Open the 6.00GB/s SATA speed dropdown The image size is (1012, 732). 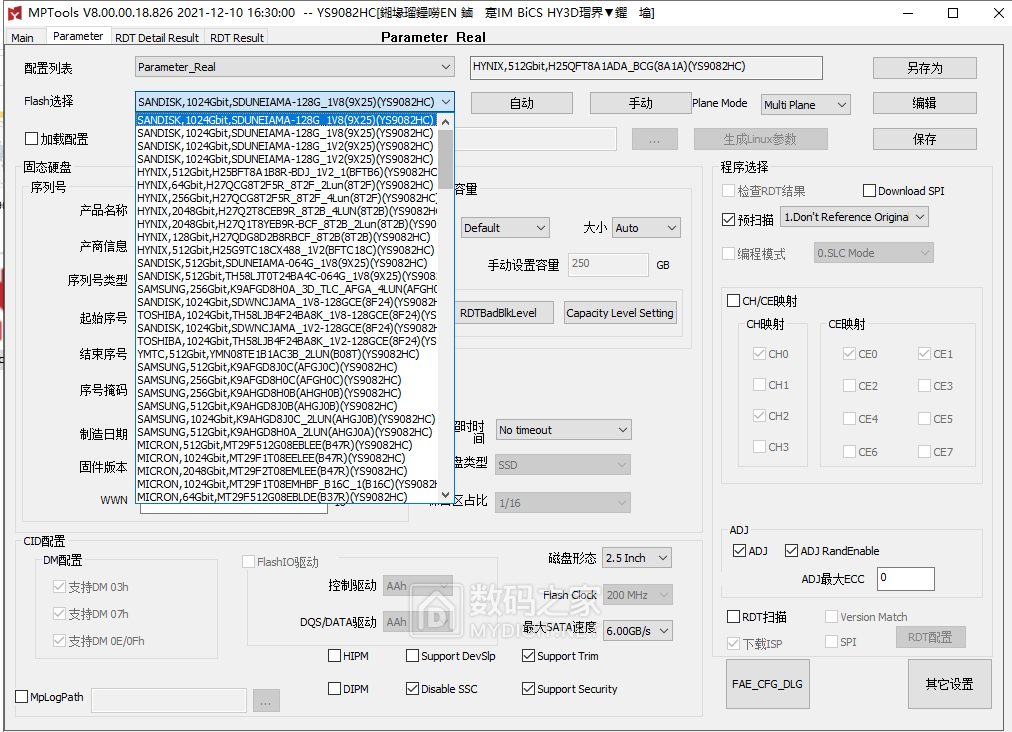click(637, 630)
